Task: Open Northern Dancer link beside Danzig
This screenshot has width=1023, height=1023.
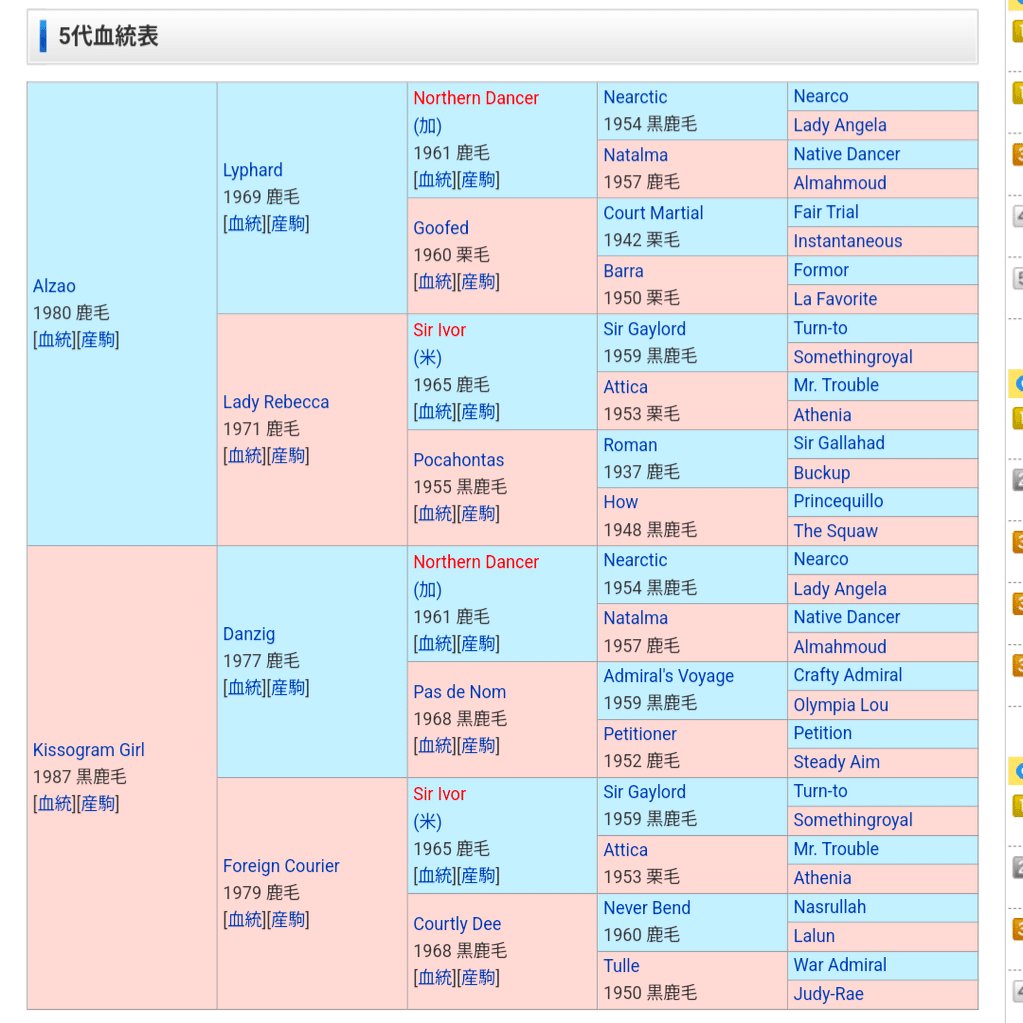Action: [476, 562]
